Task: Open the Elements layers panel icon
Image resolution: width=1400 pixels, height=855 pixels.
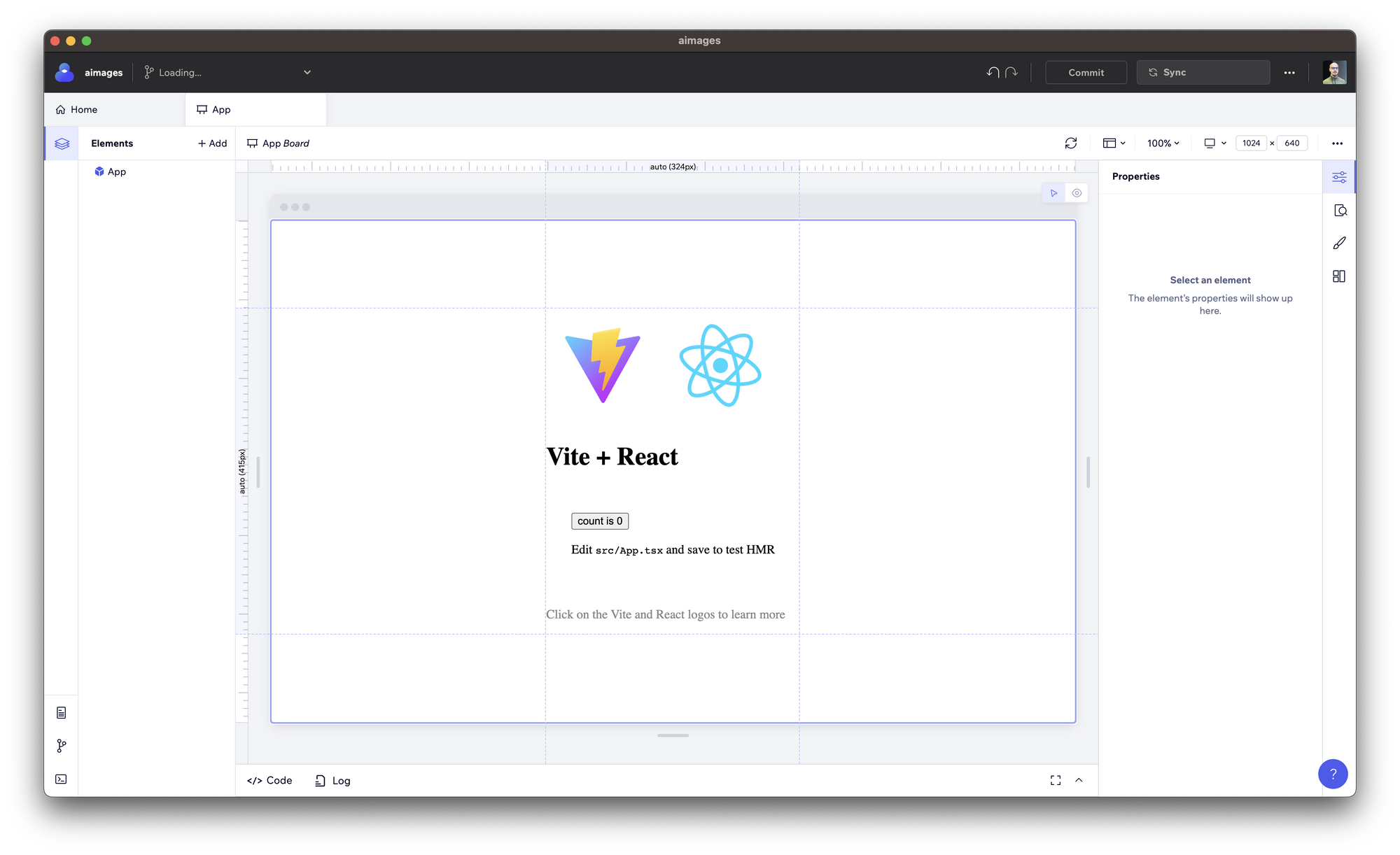Action: coord(62,143)
